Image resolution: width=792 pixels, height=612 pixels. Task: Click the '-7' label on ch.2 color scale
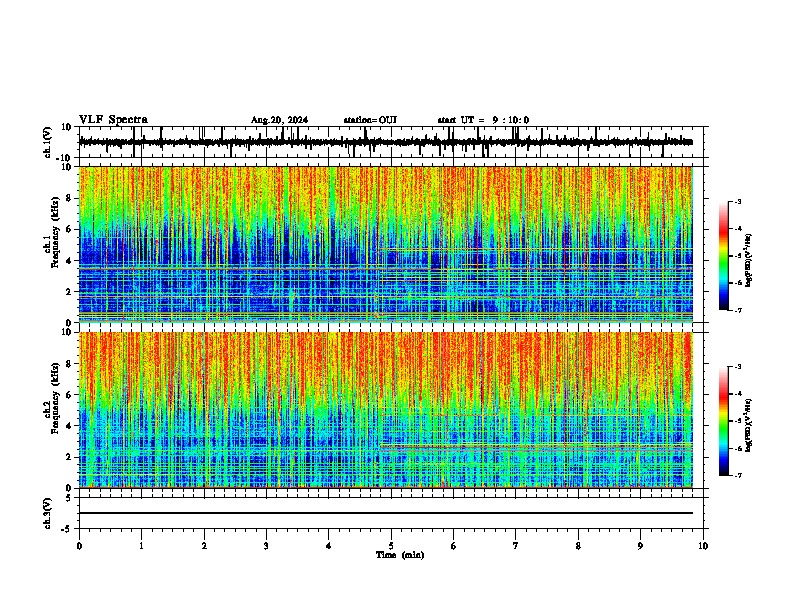tap(737, 476)
